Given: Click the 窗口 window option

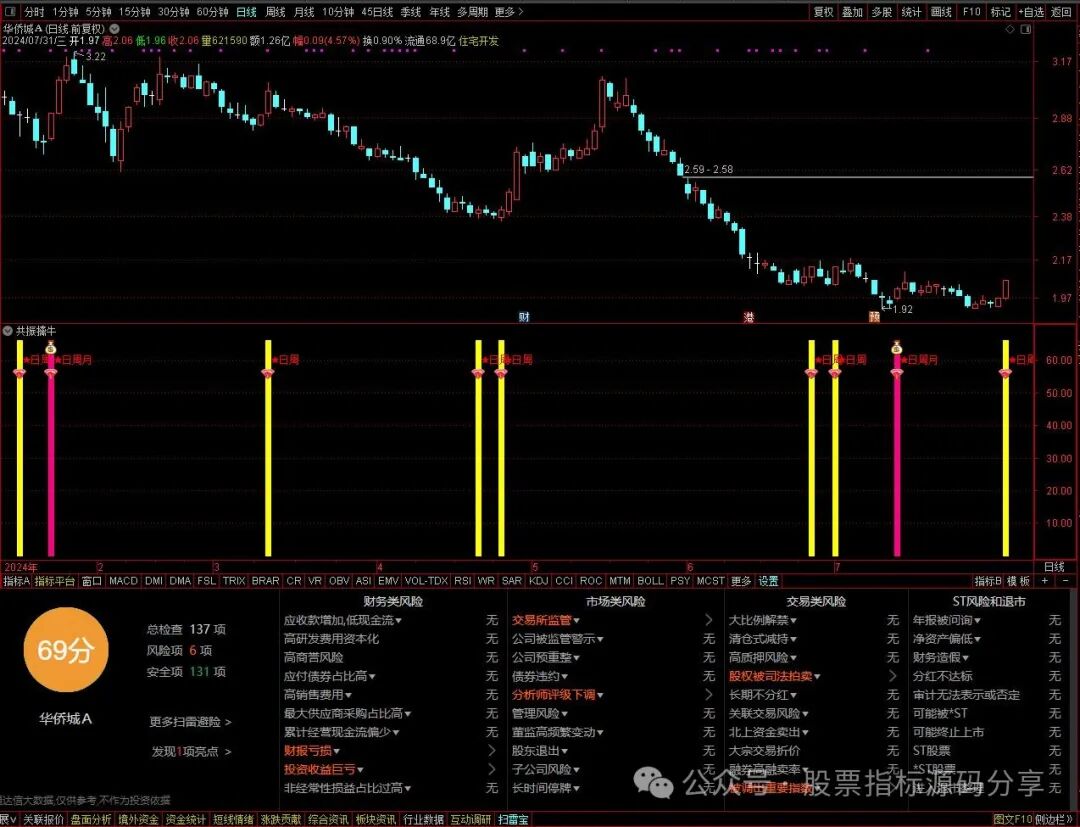Looking at the screenshot, I should coord(92,581).
